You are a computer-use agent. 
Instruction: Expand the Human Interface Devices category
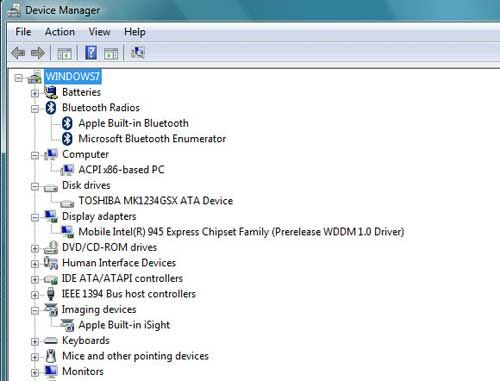35,264
